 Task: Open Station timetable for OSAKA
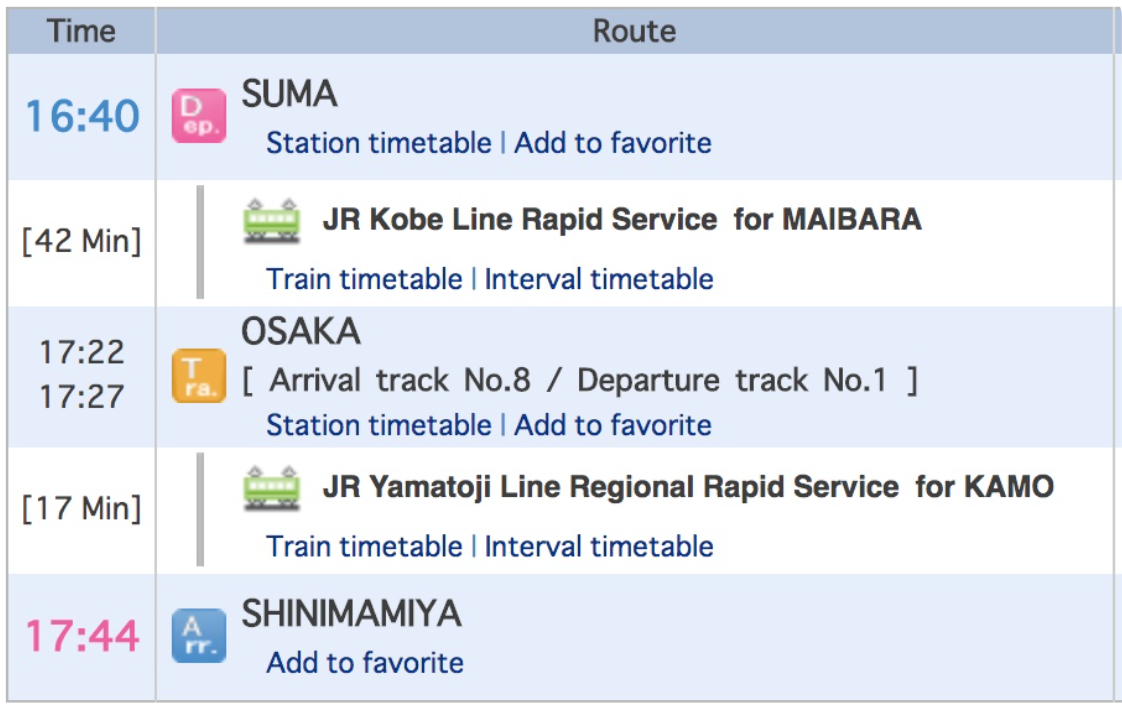(x=378, y=425)
